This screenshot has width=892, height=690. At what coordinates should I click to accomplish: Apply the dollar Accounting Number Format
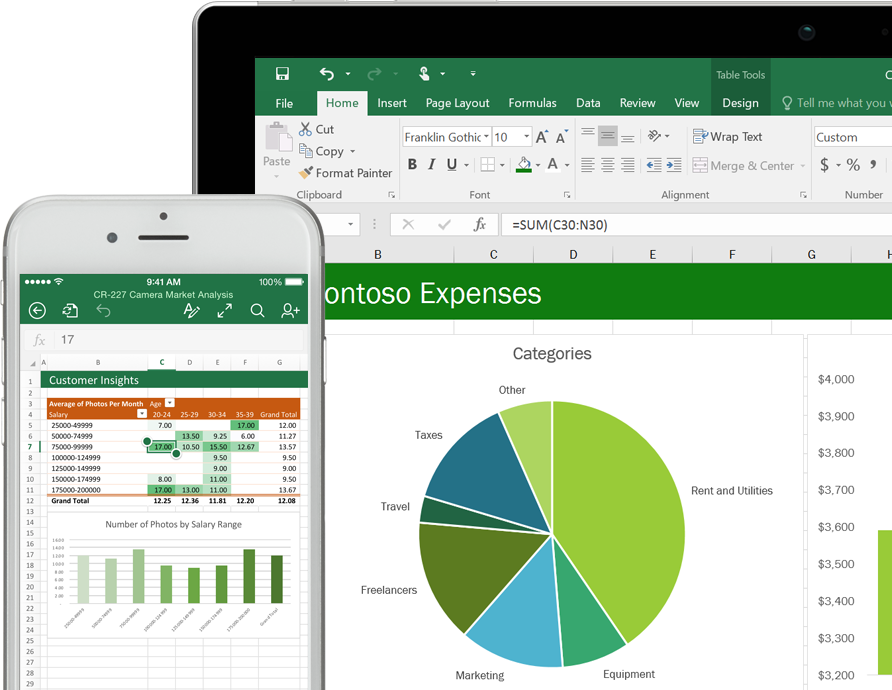point(824,165)
